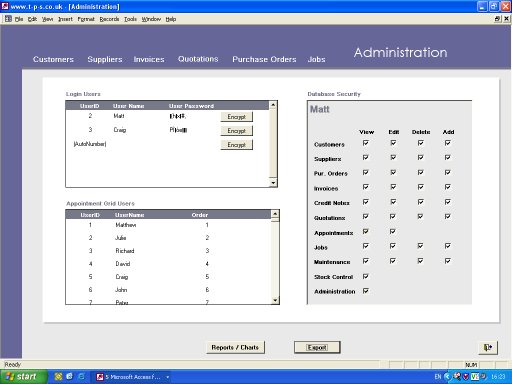
Task: Toggle Jobs Add permission checkbox
Action: 448,246
